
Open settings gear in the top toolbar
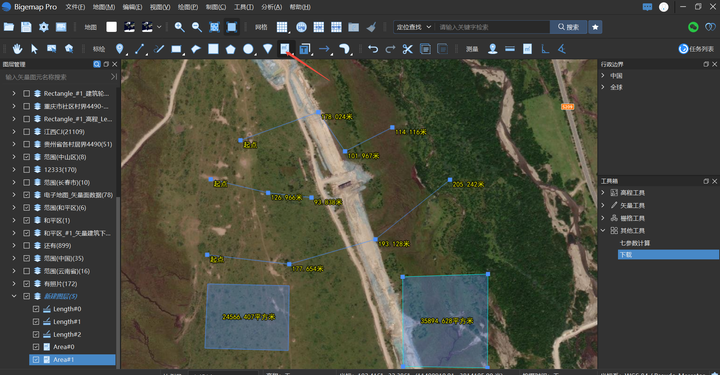(44, 27)
